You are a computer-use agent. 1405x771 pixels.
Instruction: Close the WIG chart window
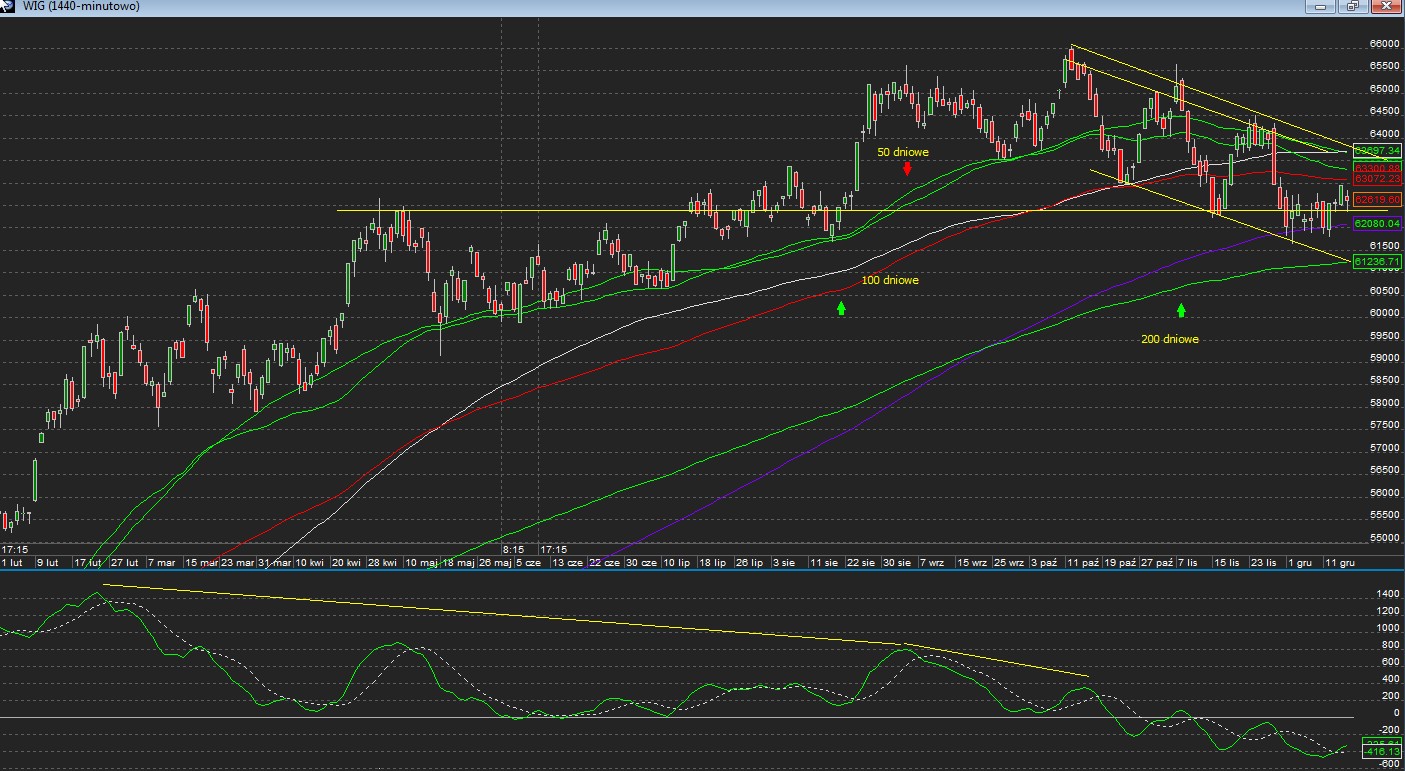(1385, 6)
